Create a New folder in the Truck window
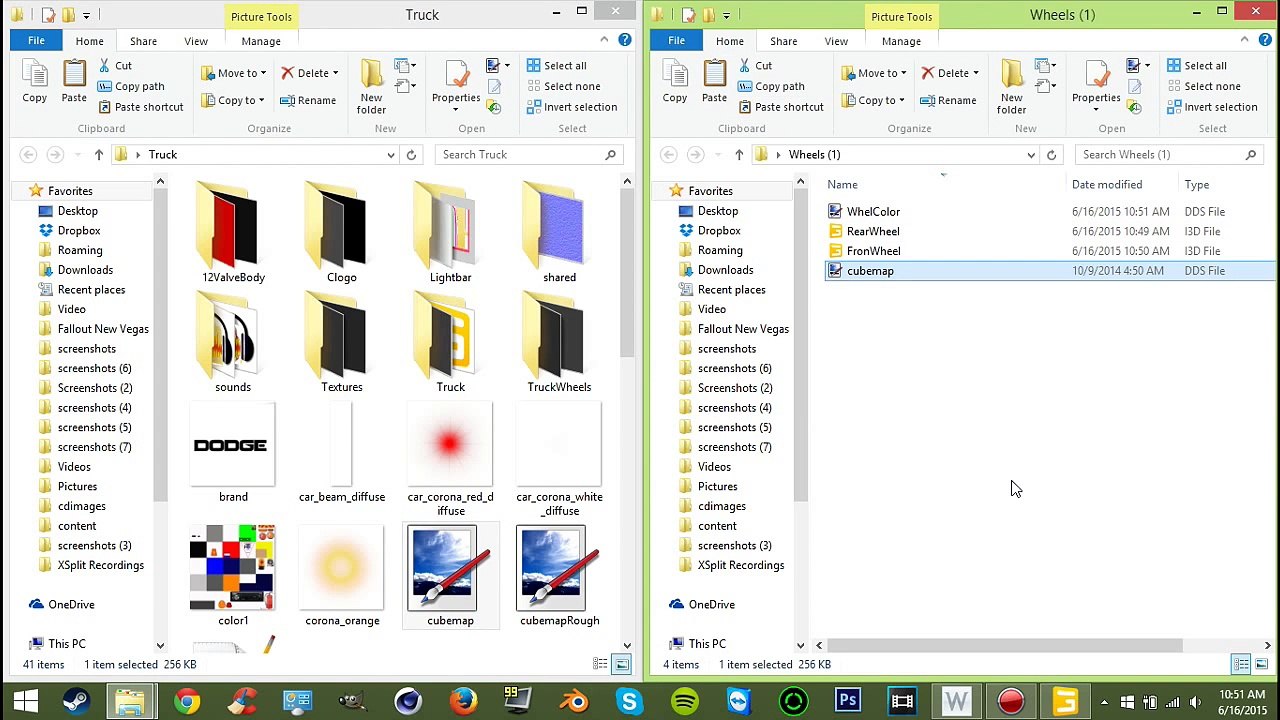 coord(371,86)
